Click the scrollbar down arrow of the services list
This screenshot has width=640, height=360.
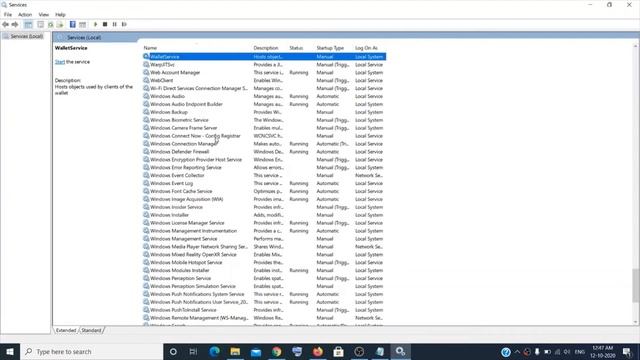tap(636, 322)
